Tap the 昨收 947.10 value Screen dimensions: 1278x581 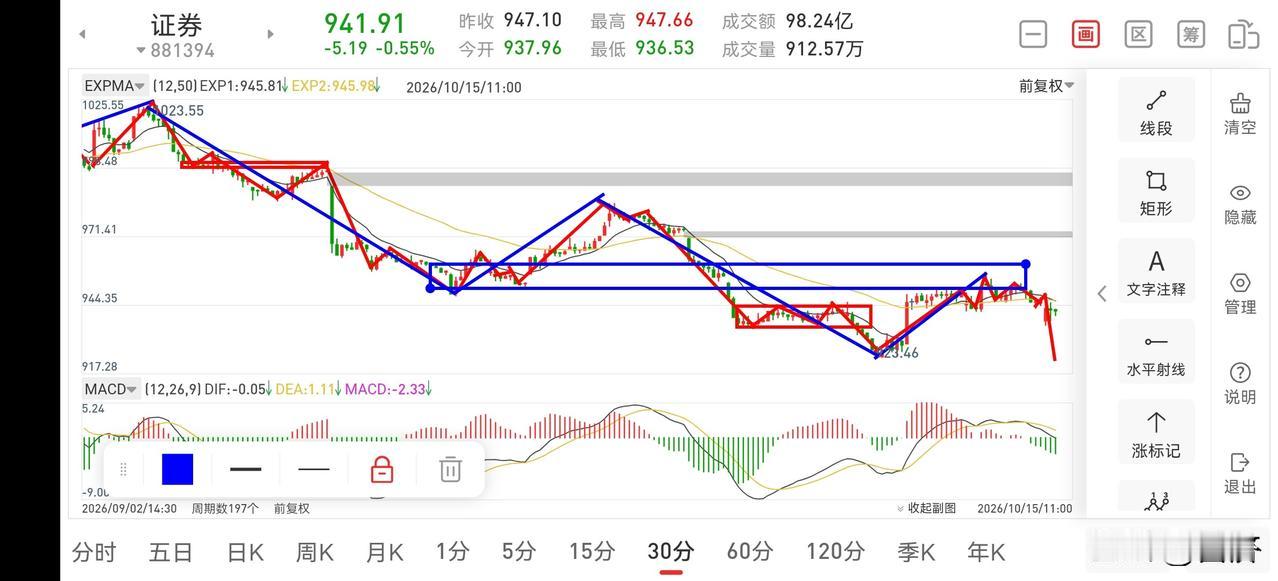click(x=532, y=20)
